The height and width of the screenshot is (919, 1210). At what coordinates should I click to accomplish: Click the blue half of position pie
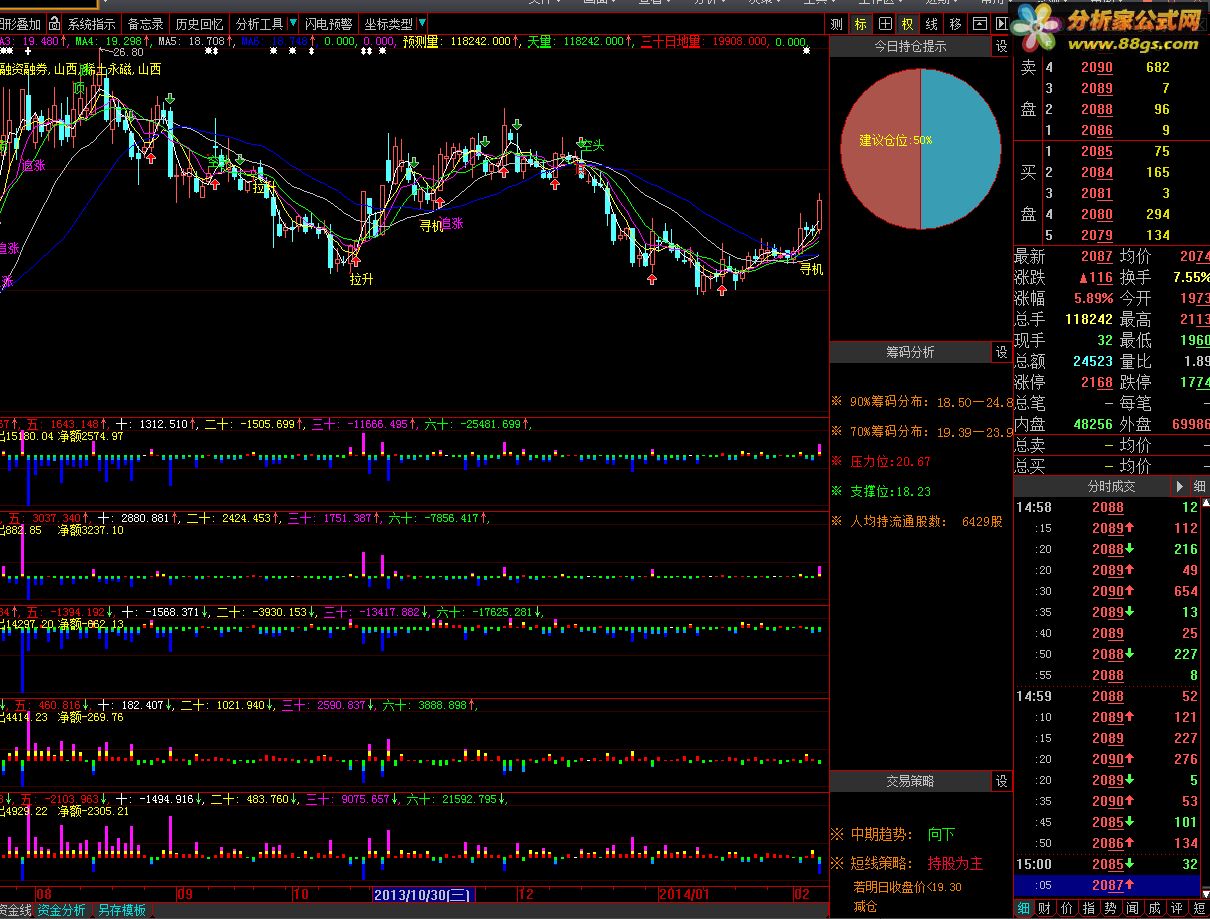(x=962, y=150)
